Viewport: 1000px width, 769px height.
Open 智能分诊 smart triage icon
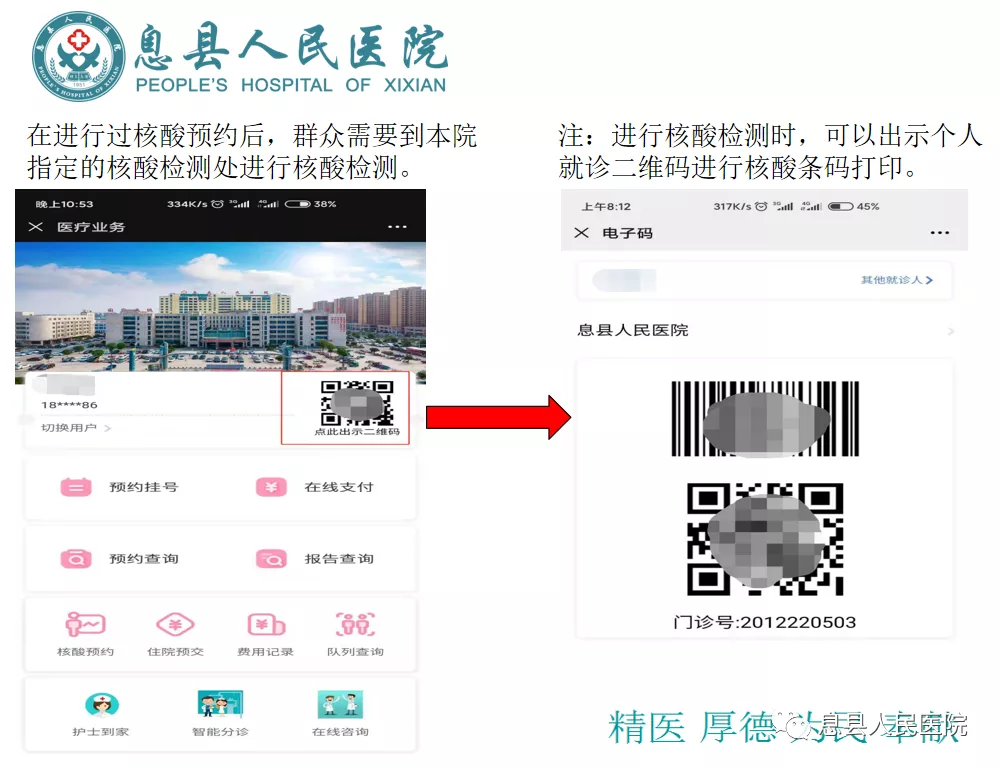pyautogui.click(x=220, y=705)
